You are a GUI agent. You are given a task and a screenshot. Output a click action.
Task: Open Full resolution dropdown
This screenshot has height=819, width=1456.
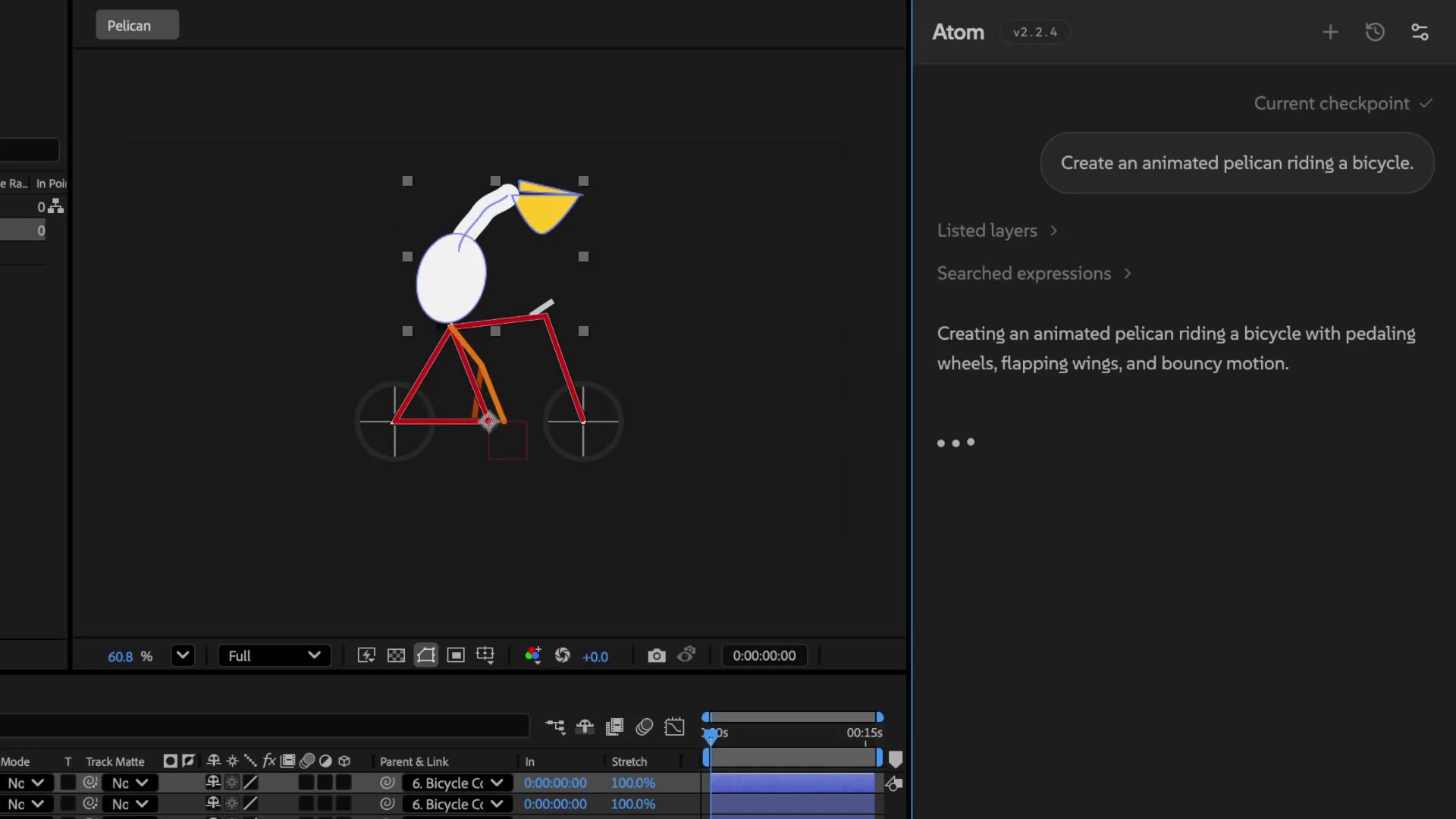pyautogui.click(x=275, y=656)
